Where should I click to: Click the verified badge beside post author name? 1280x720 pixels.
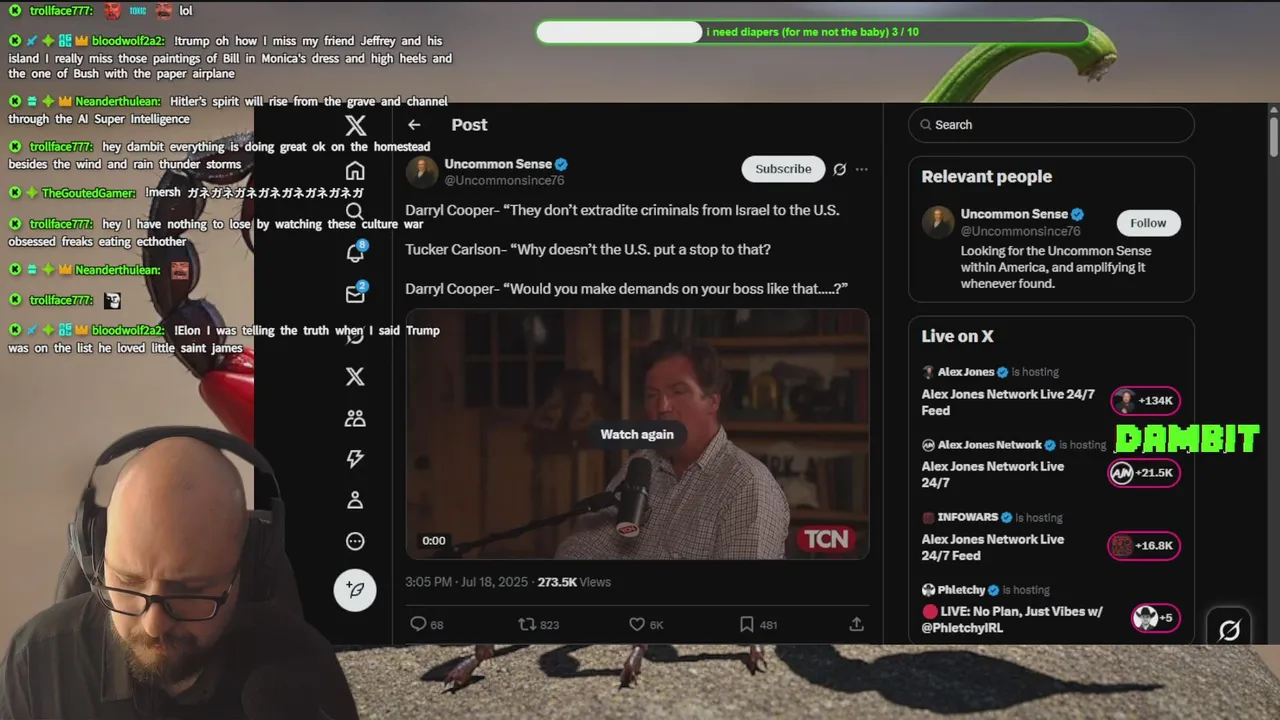(562, 164)
